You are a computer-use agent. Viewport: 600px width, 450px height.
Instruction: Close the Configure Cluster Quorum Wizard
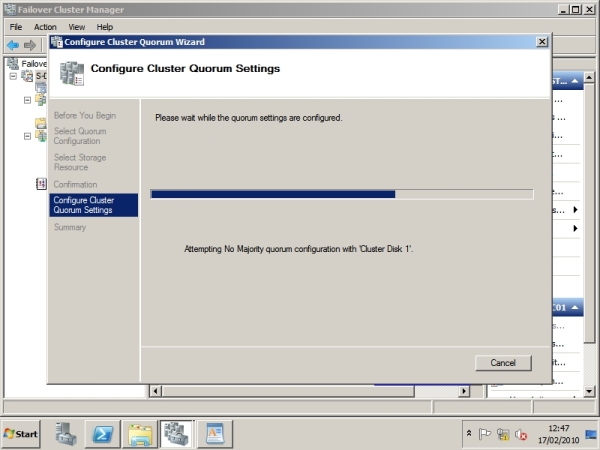point(542,42)
